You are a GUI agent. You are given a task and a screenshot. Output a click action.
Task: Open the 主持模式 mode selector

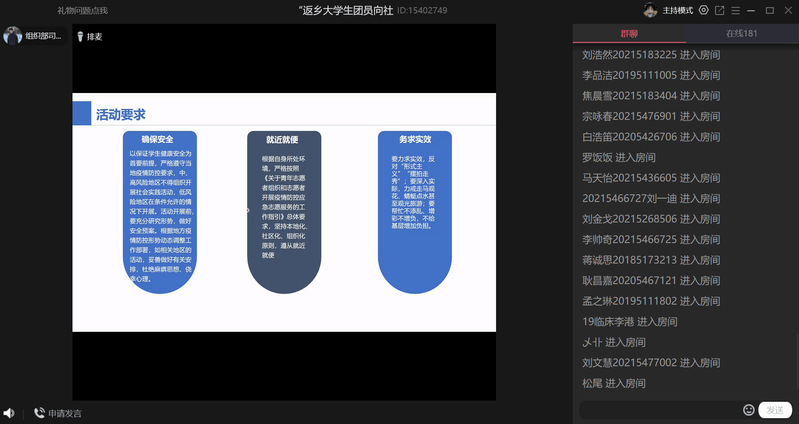pos(678,10)
